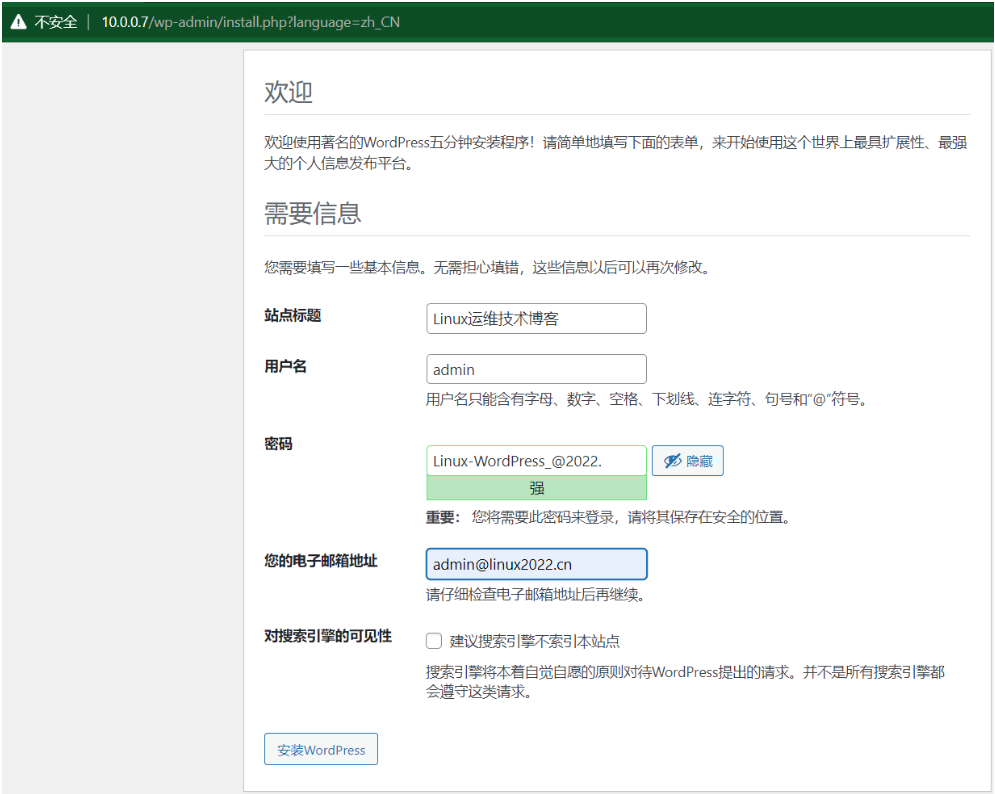Click the green 强 password strength bar

click(536, 488)
